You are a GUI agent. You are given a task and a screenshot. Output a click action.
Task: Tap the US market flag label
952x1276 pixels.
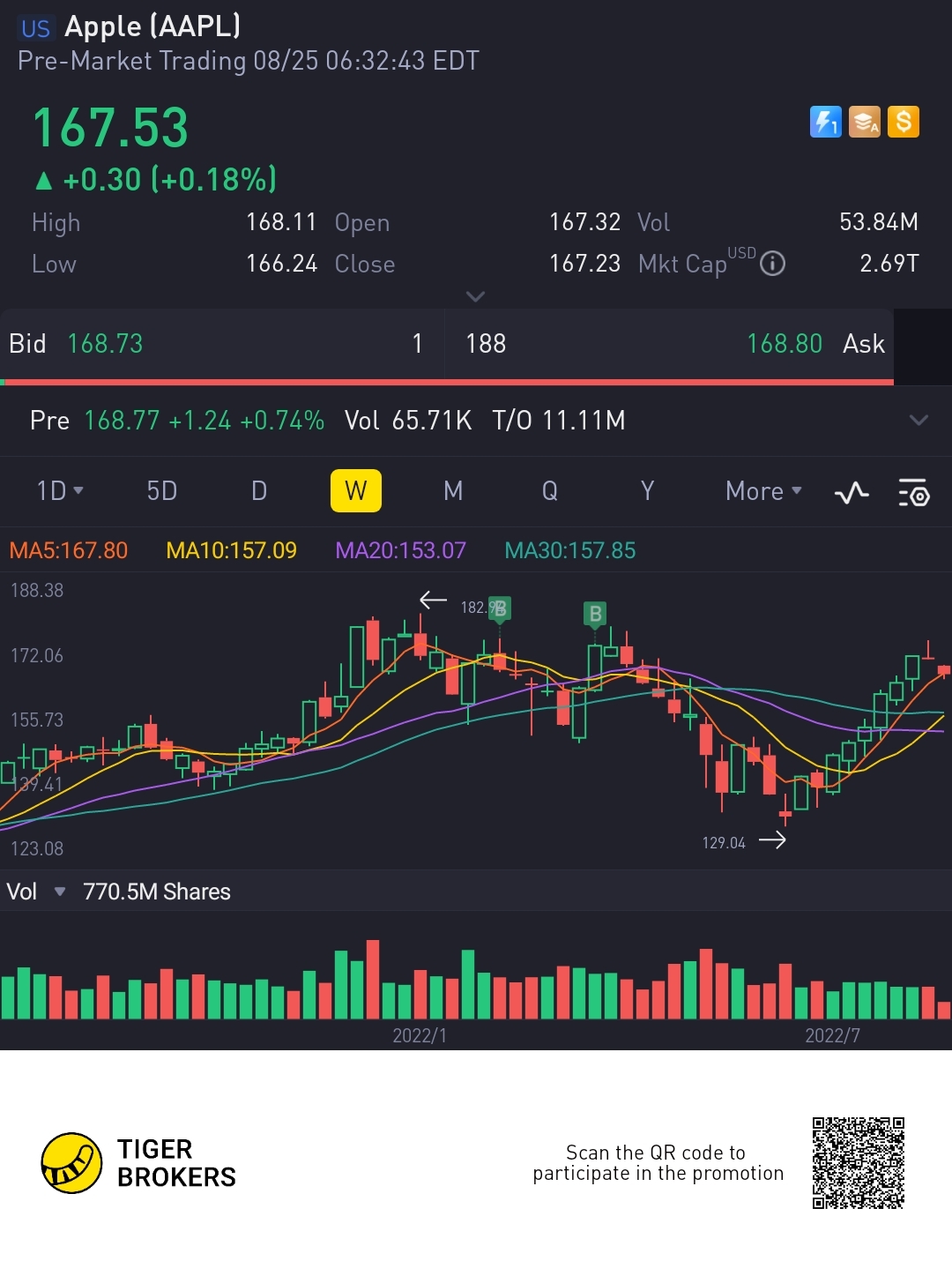(x=35, y=28)
